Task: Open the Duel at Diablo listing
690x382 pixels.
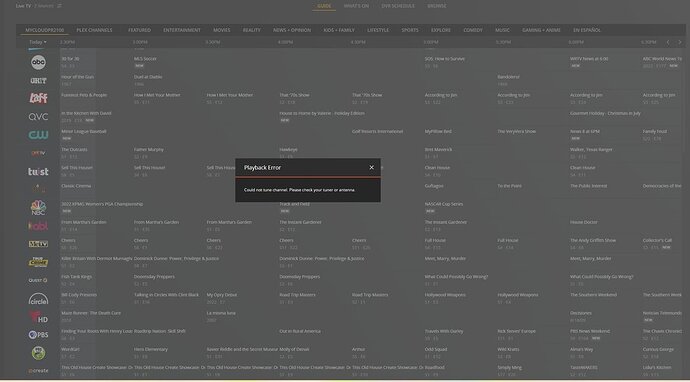Action: tap(148, 77)
